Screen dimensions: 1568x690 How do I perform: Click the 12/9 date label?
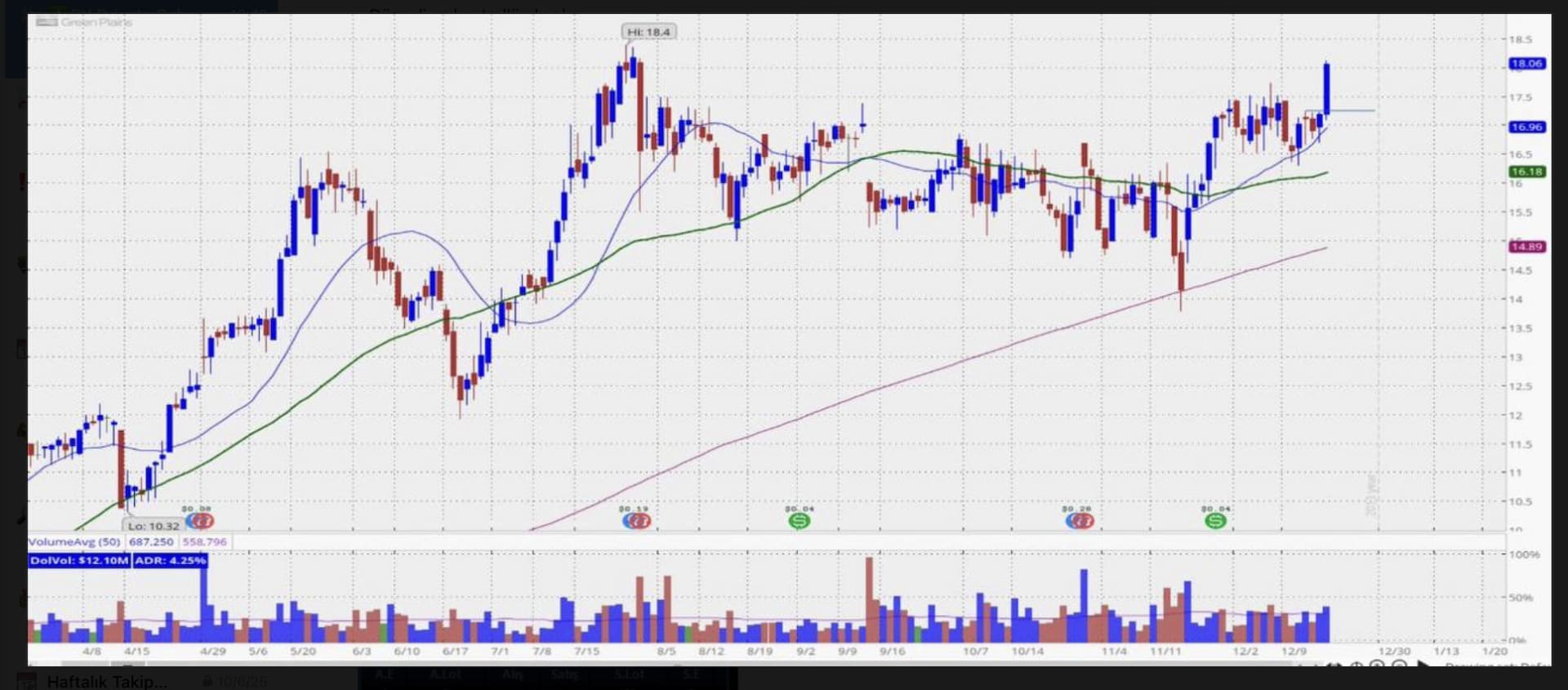(1294, 652)
